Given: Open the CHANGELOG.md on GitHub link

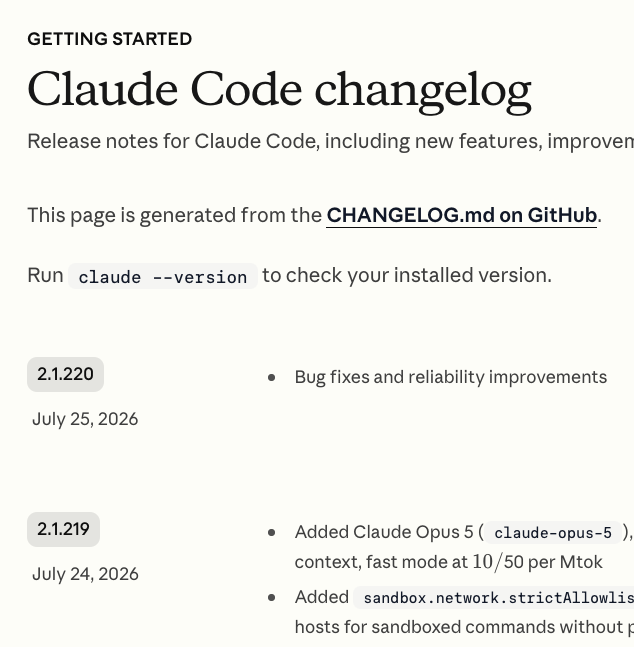Looking at the screenshot, I should click(x=461, y=215).
